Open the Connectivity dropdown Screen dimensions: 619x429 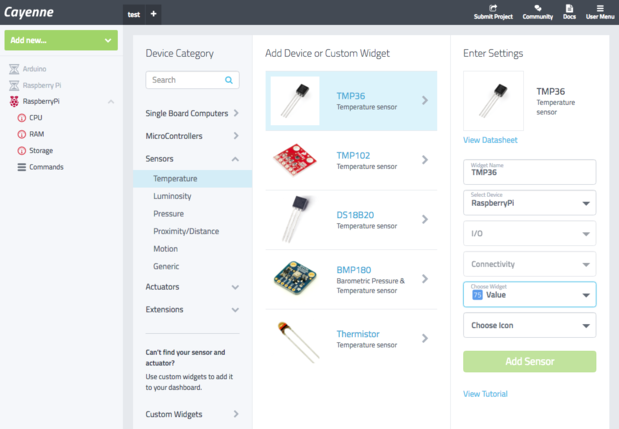tap(529, 264)
